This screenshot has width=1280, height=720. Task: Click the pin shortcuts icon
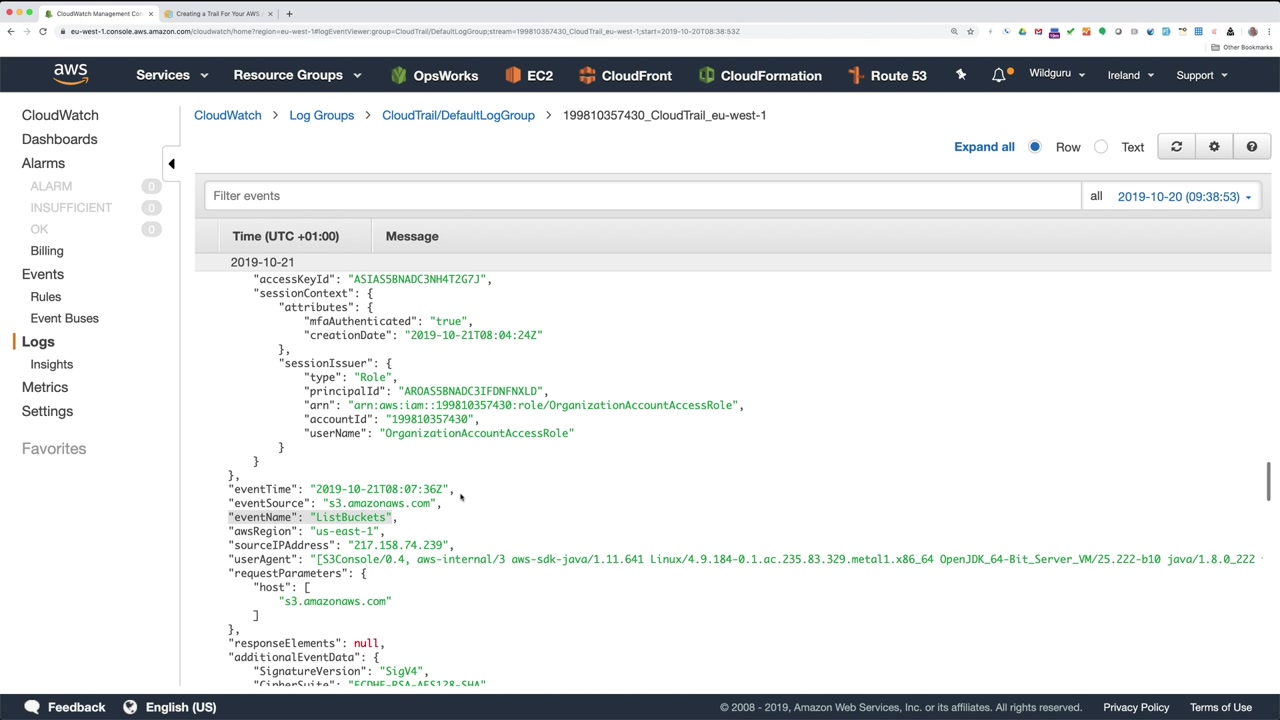coord(961,75)
